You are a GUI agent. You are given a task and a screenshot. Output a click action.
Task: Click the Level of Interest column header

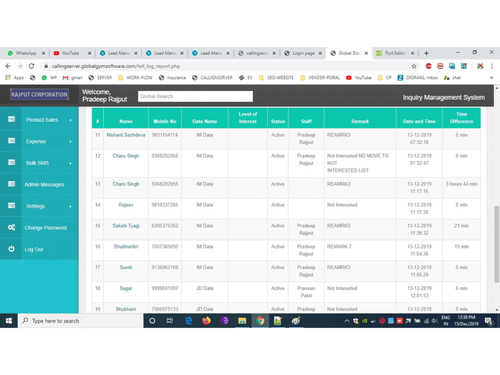click(248, 118)
